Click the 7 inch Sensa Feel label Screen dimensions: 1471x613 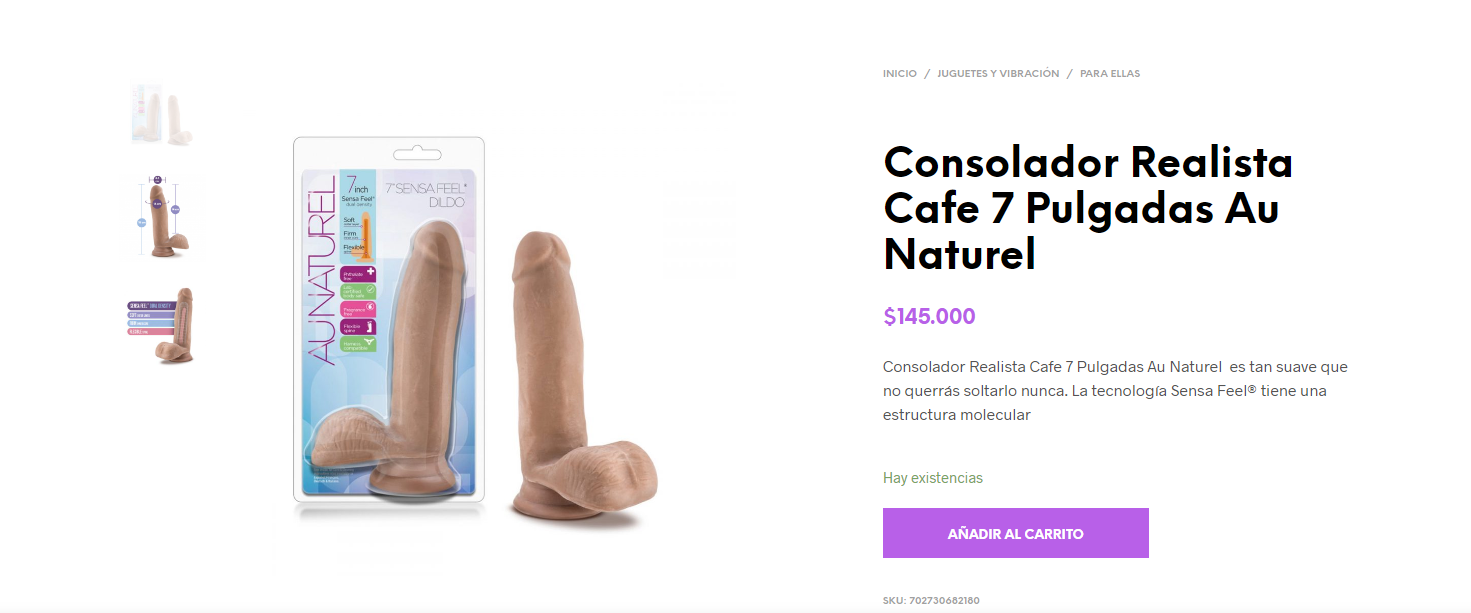point(358,190)
